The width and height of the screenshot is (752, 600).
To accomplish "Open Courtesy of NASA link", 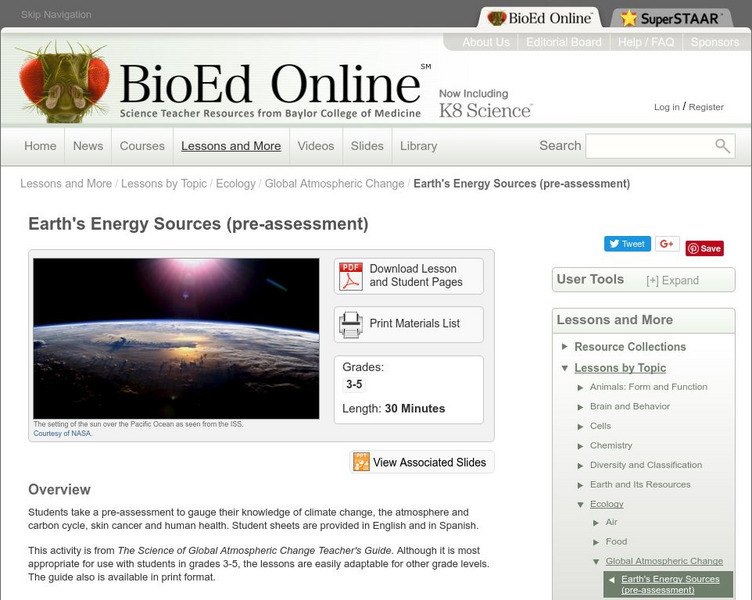I will [x=62, y=433].
